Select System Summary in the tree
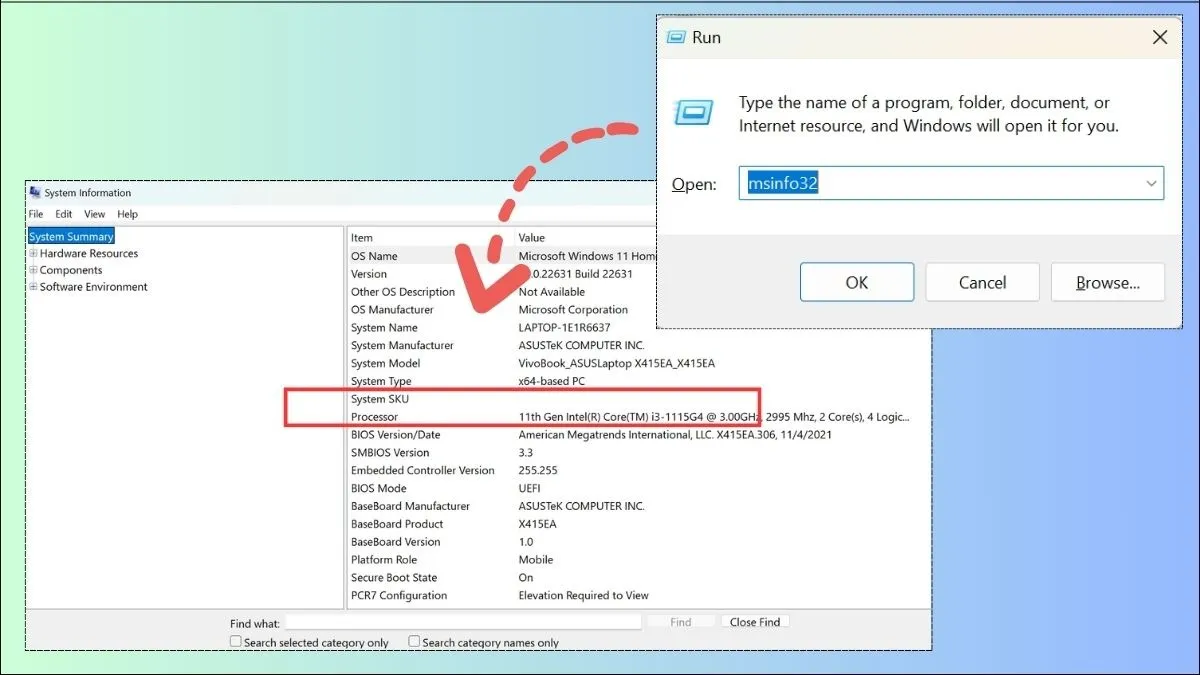The width and height of the screenshot is (1200, 675). coord(71,237)
